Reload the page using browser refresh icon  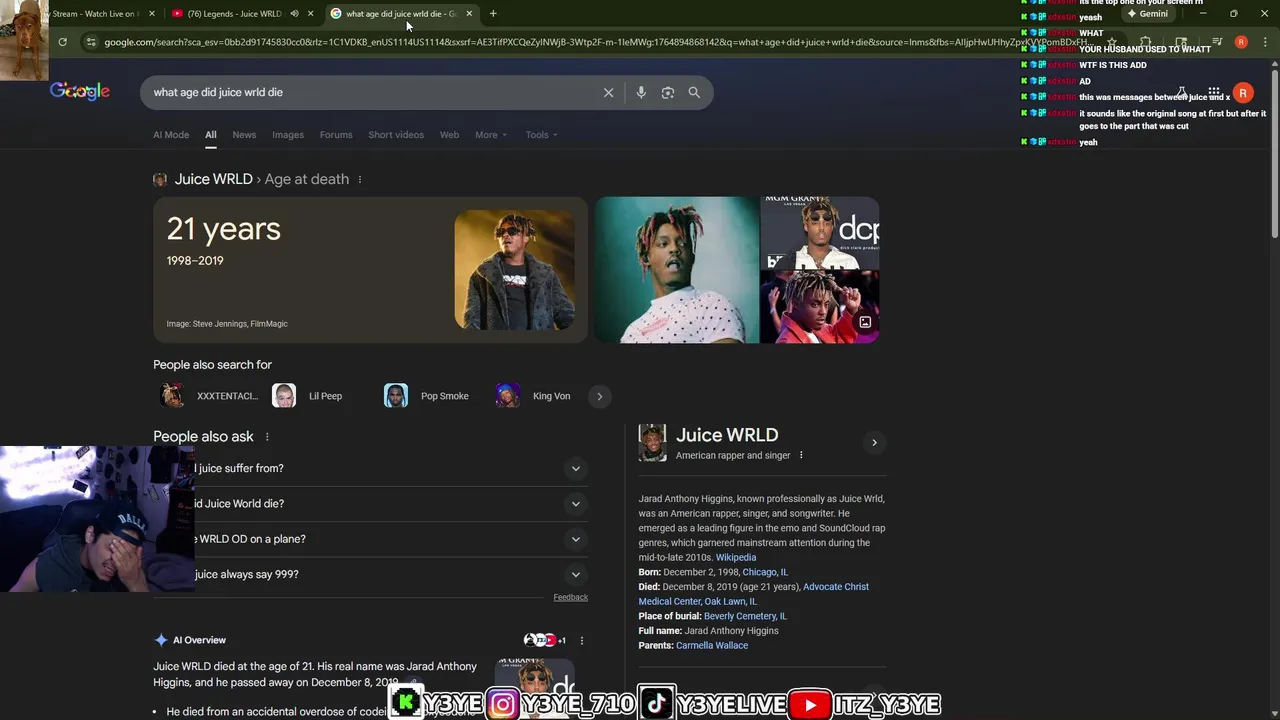click(x=62, y=42)
